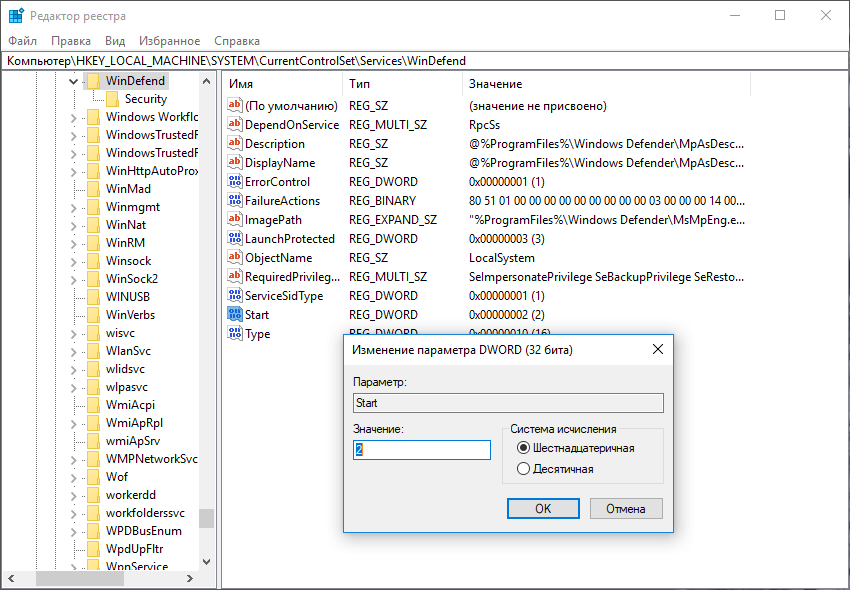Click the RpcSs value data

click(x=484, y=125)
